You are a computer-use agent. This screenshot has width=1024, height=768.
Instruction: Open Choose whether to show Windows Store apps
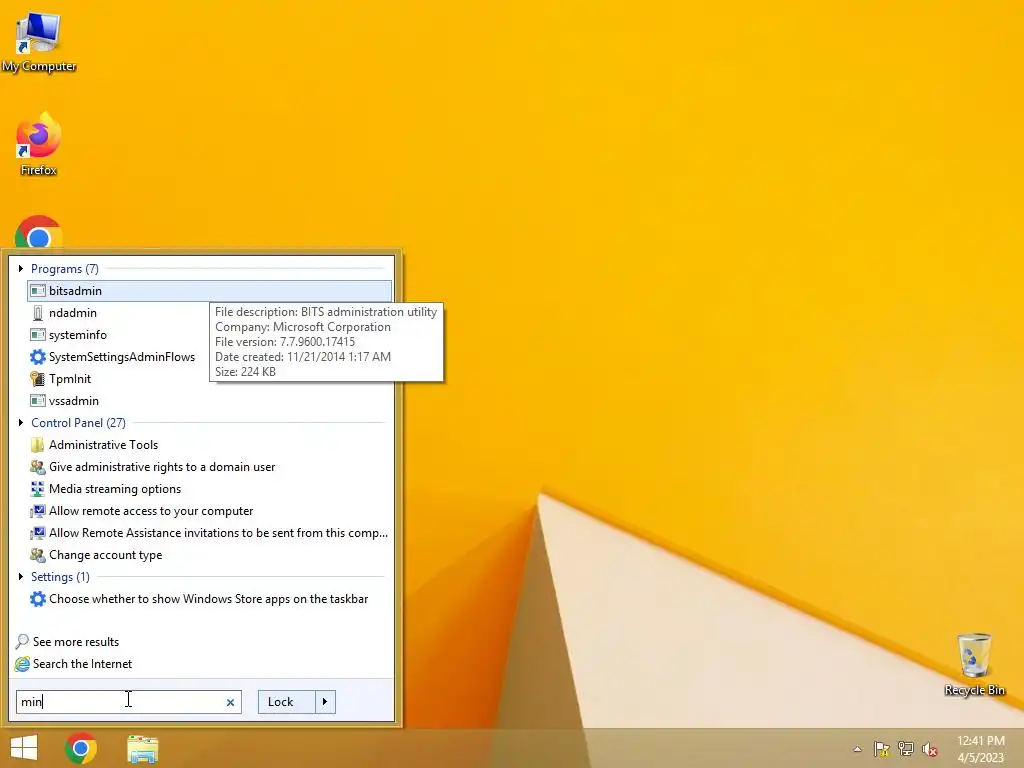208,599
